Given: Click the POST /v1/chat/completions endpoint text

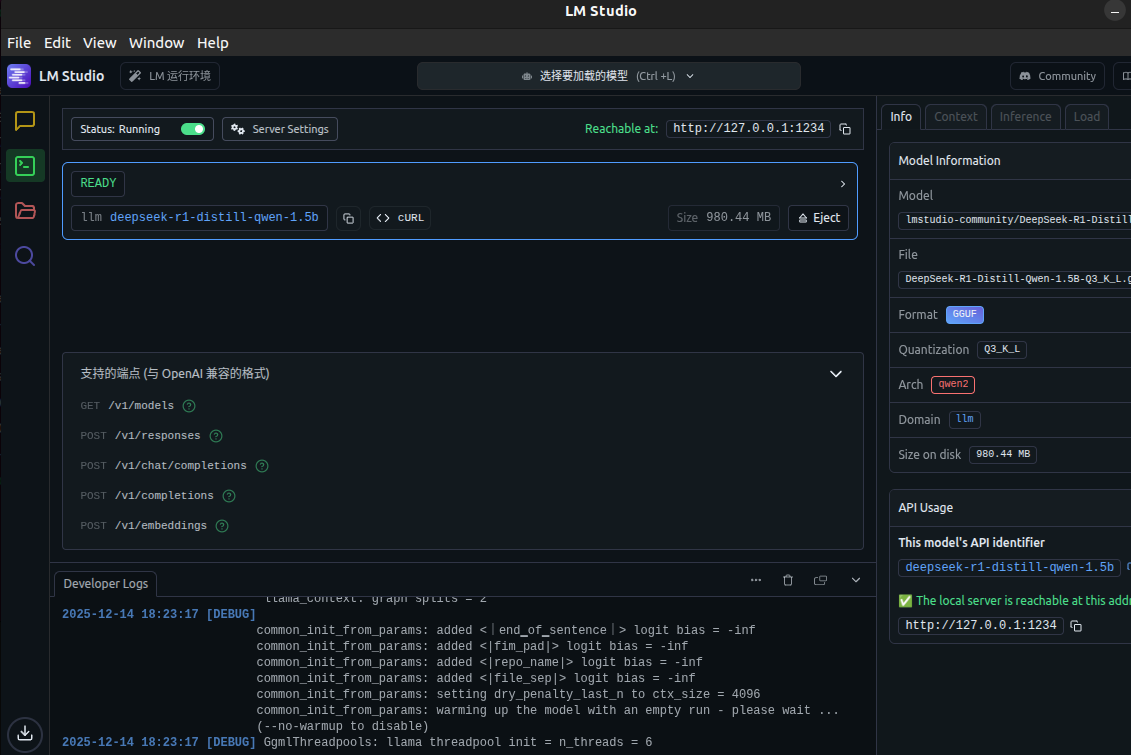Looking at the screenshot, I should click(x=164, y=466).
